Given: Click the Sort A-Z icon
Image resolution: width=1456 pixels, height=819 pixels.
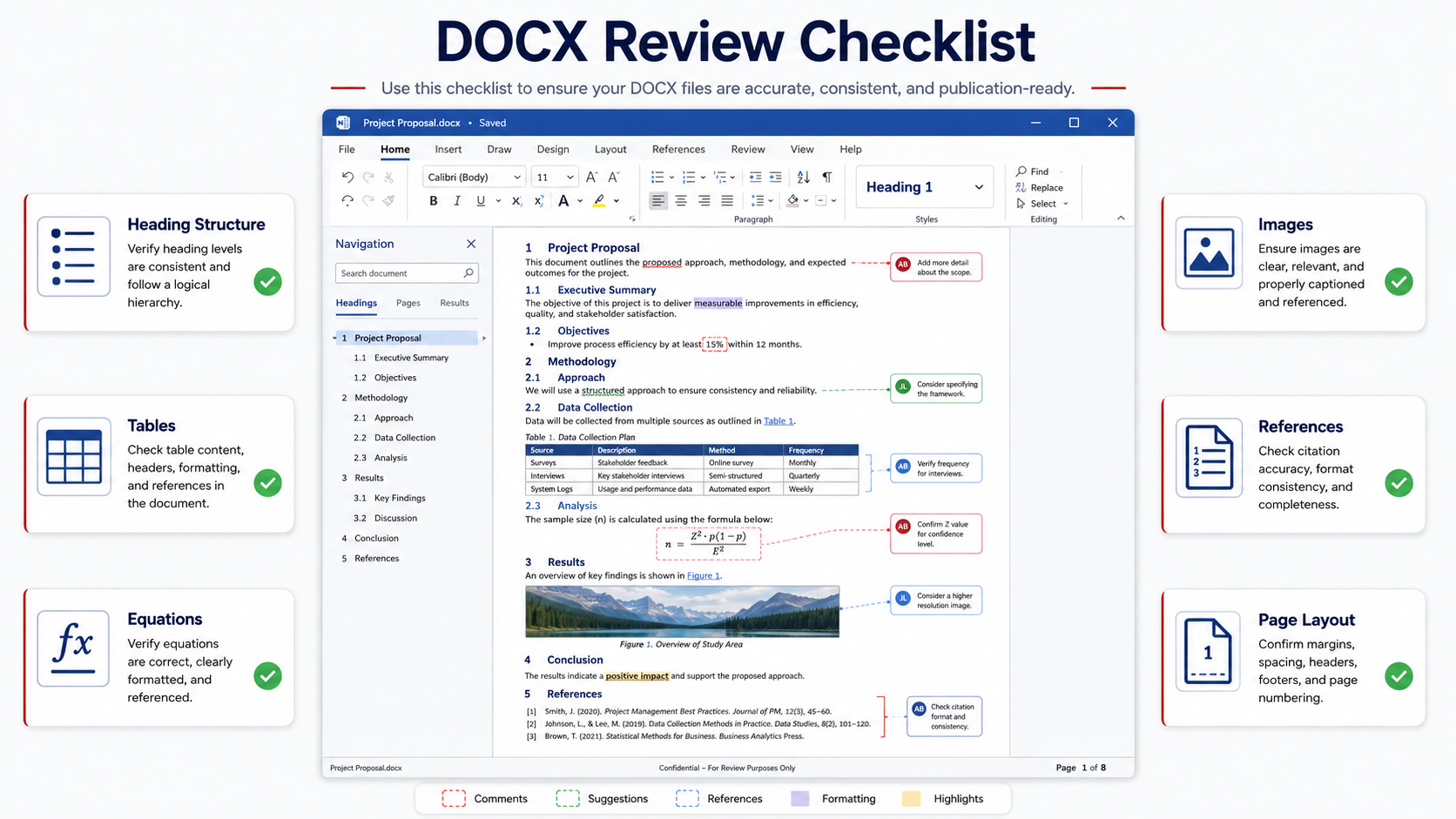Looking at the screenshot, I should point(803,177).
